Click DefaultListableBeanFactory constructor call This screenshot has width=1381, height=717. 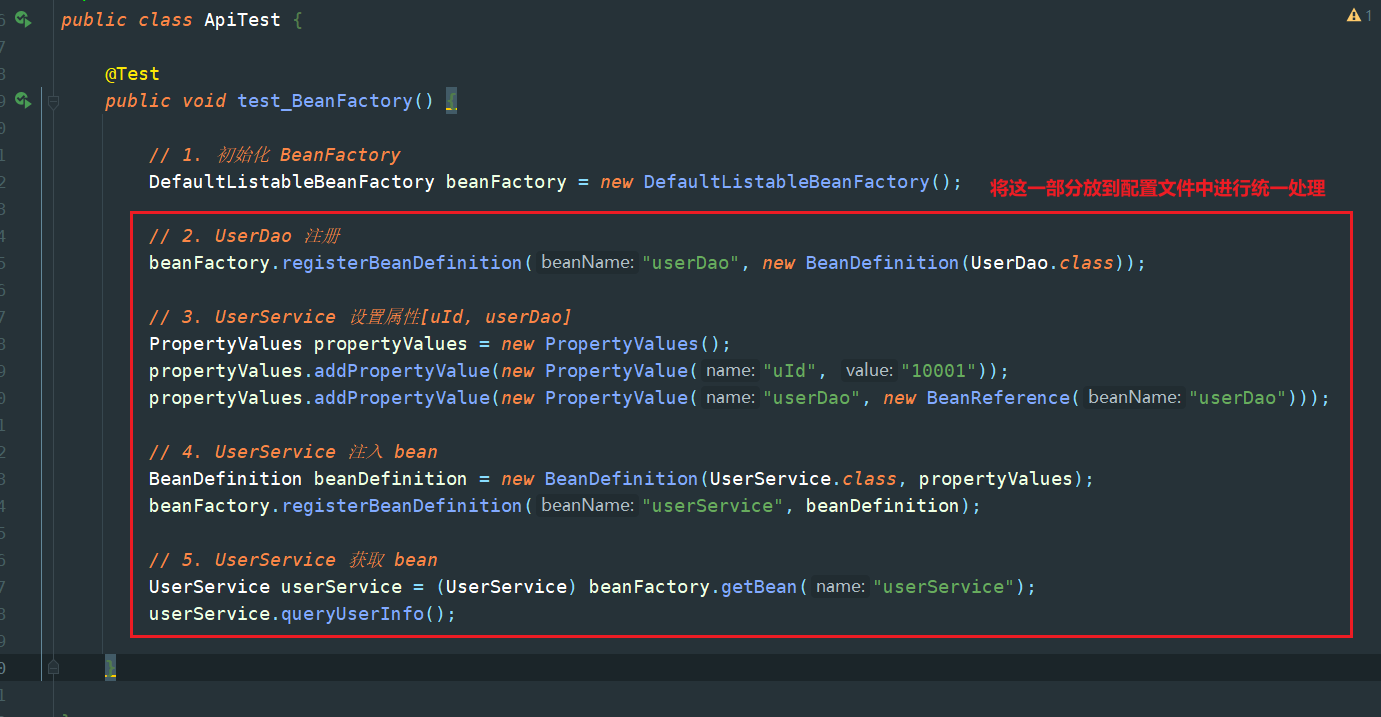point(786,182)
